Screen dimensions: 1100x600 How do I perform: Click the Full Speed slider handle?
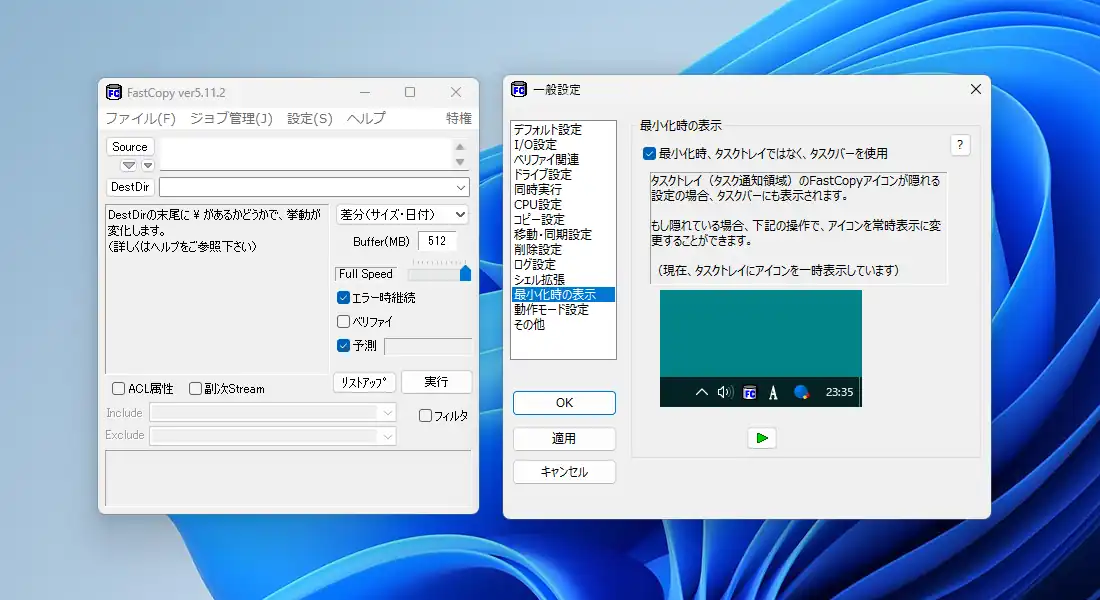tap(465, 274)
